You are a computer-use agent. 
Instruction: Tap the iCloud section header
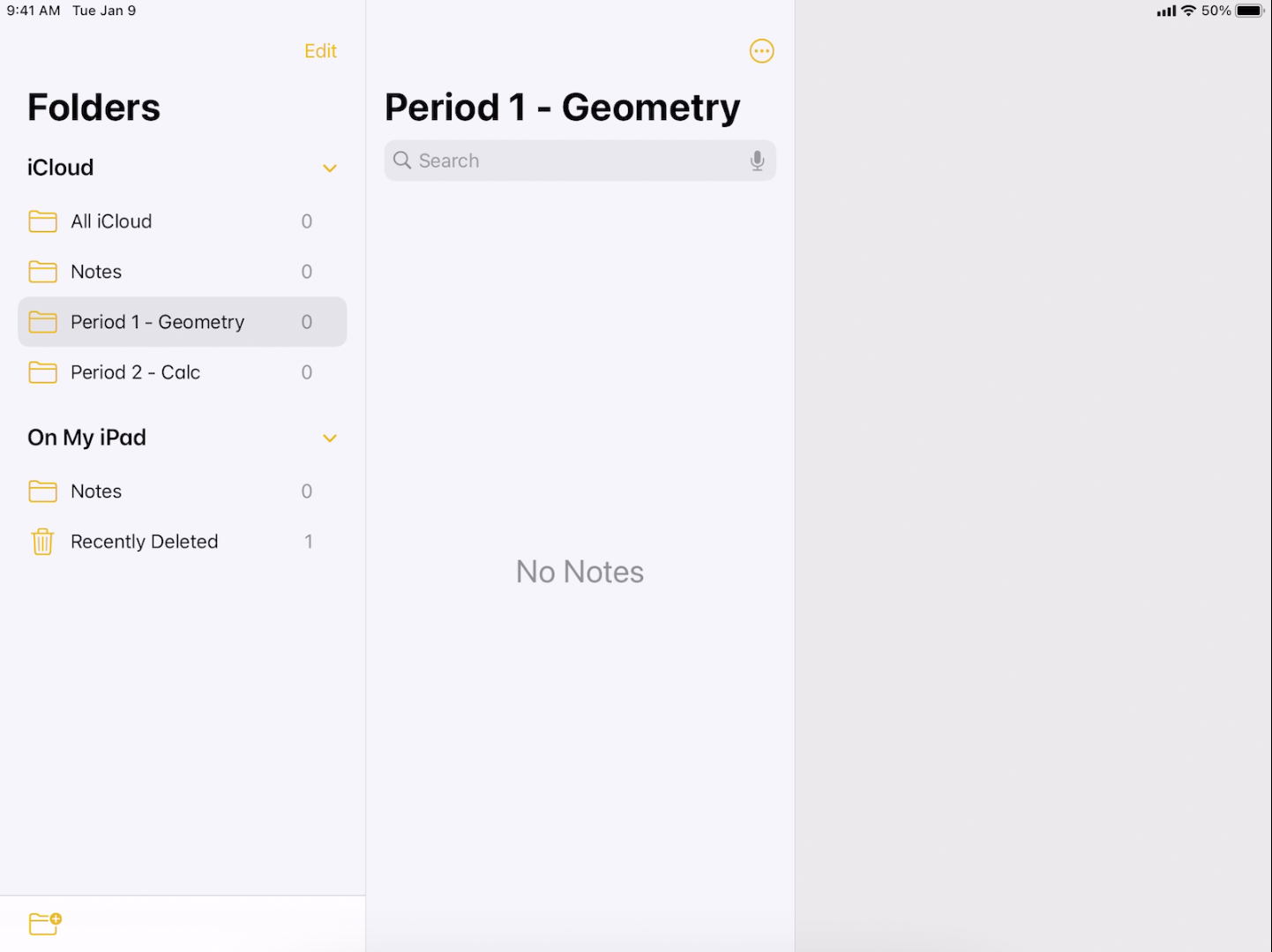pos(61,168)
